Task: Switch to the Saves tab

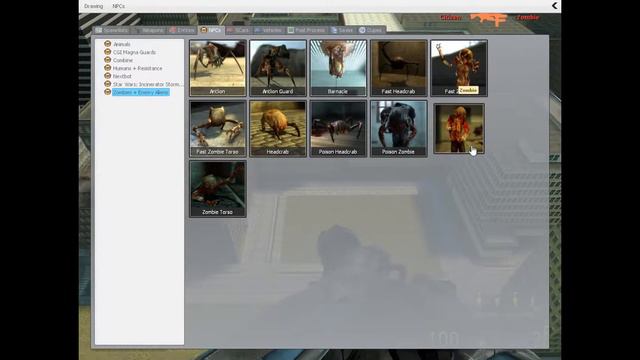Action: pos(342,30)
